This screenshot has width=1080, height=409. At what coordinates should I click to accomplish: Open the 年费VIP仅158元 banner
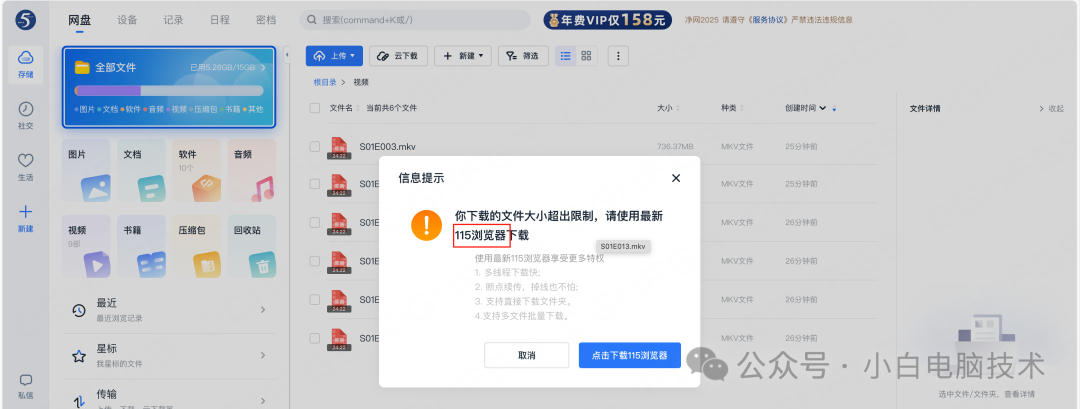608,20
